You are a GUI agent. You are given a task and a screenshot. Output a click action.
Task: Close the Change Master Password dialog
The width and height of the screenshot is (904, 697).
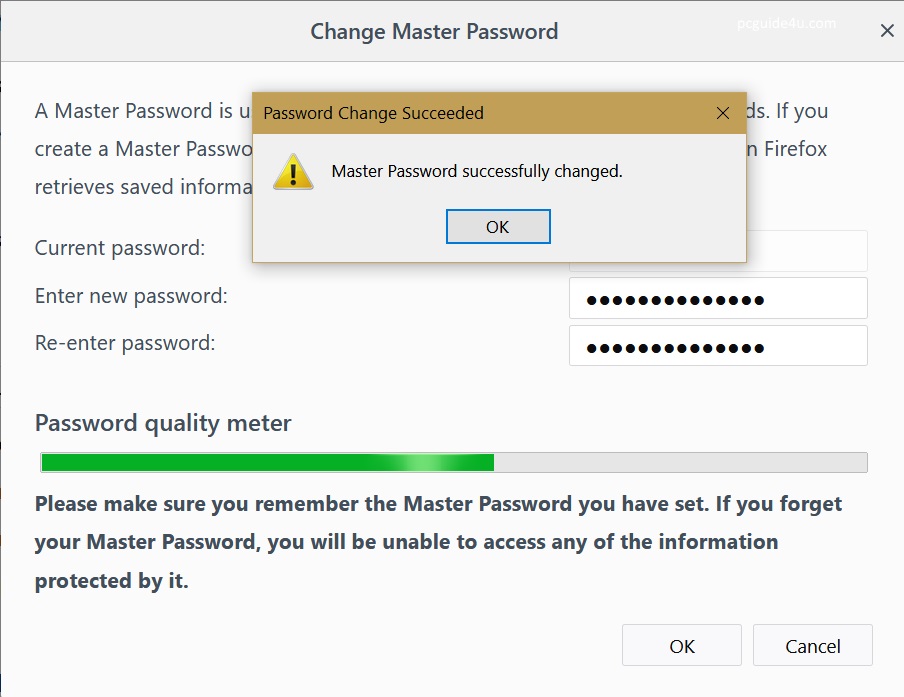pos(886,31)
